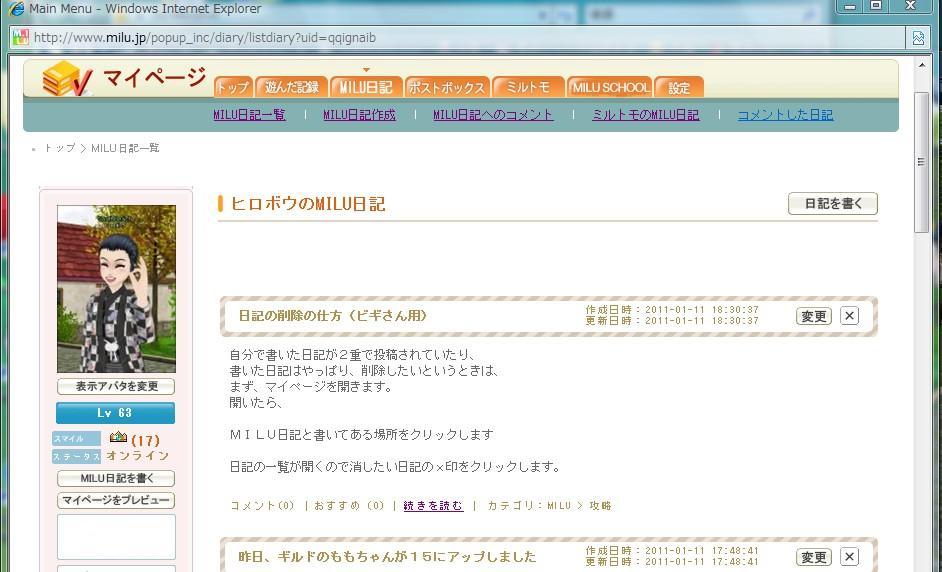Click the page favicon in address bar
942x572 pixels.
[20, 38]
